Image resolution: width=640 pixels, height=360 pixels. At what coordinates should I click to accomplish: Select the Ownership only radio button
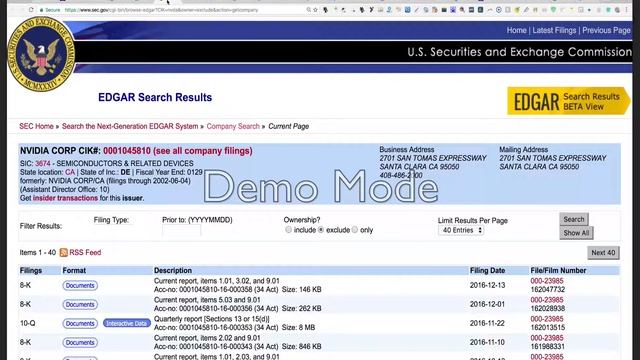(355, 230)
